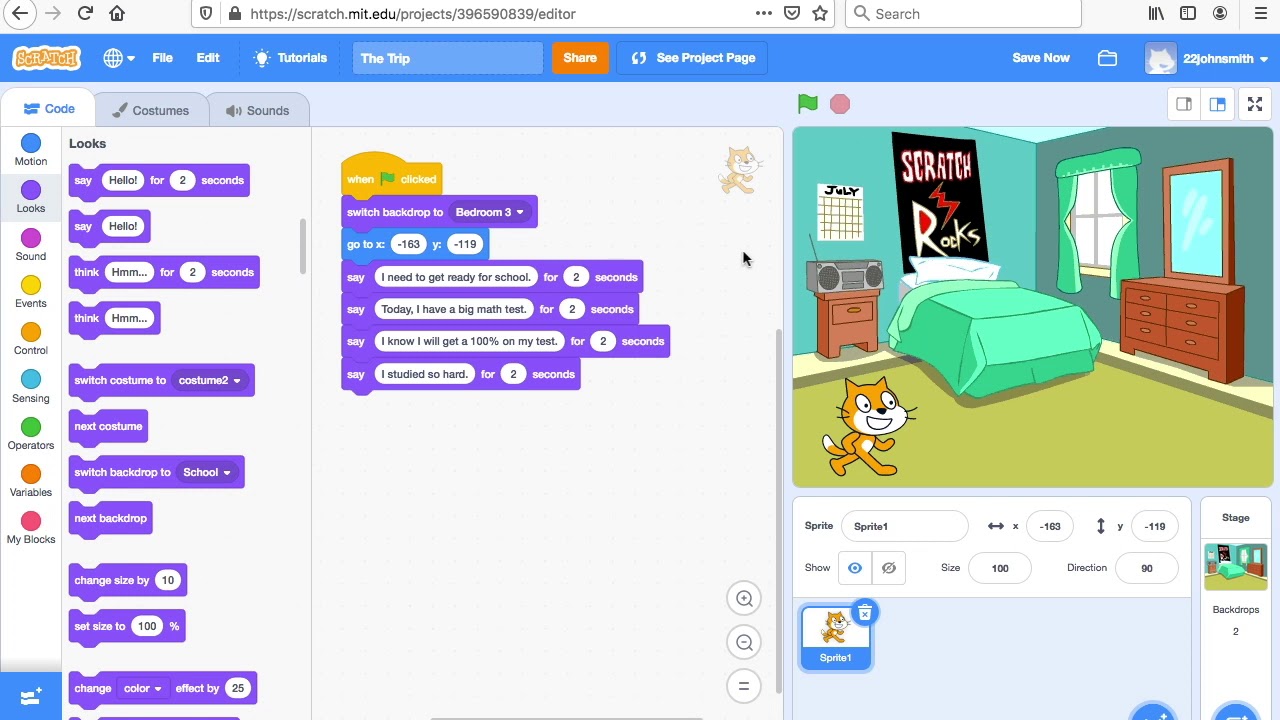Viewport: 1280px width, 720px height.
Task: Expand the color effect dropdown
Action: click(x=143, y=688)
